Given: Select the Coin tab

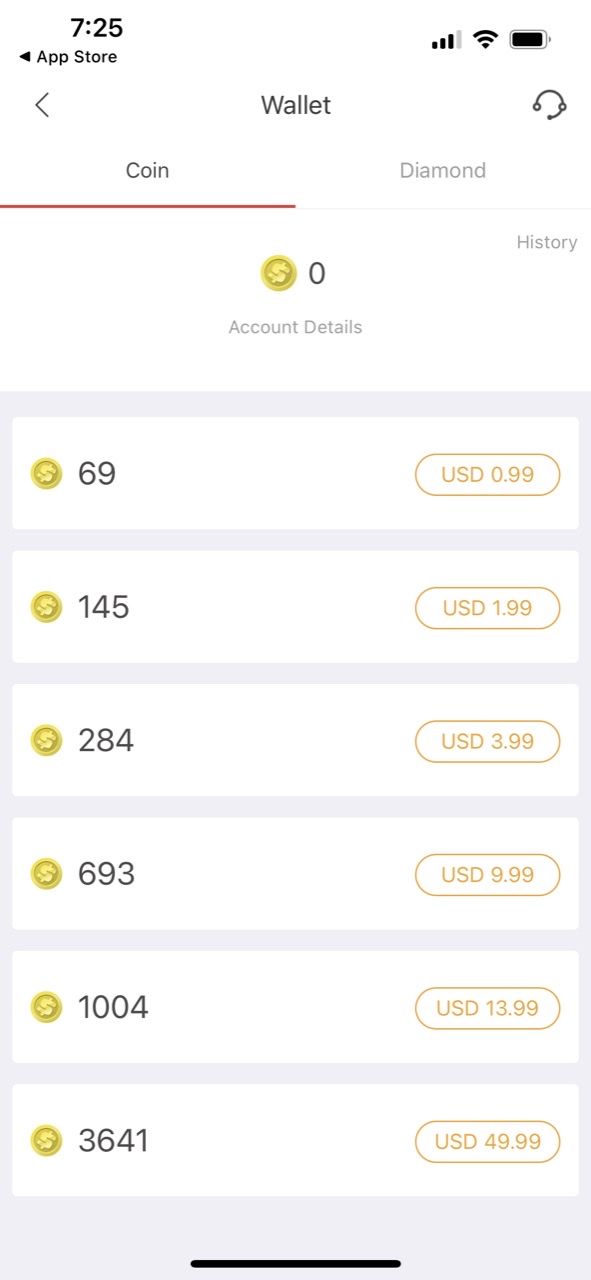Looking at the screenshot, I should click(147, 170).
